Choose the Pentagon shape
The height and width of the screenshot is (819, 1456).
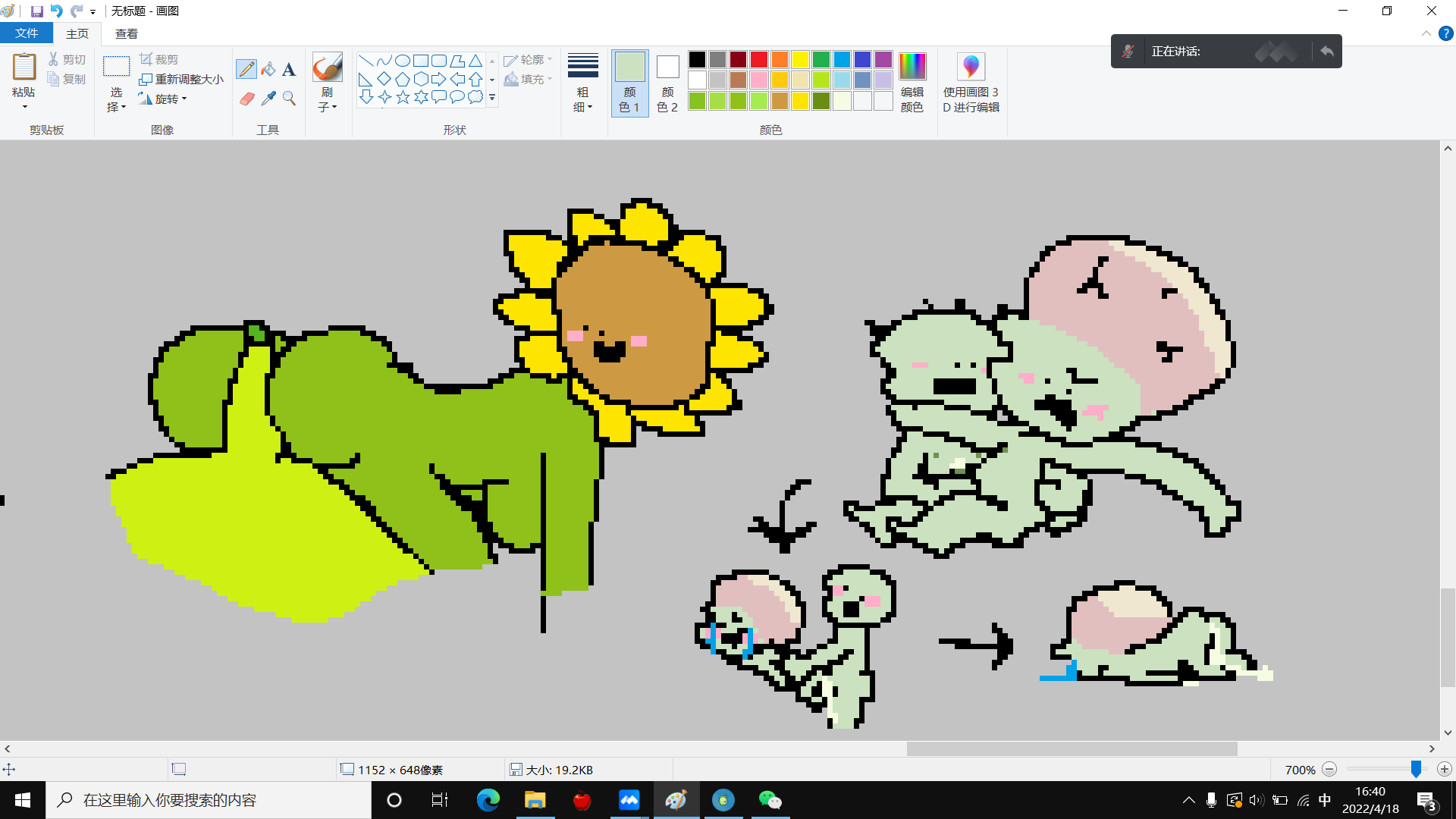tap(403, 79)
